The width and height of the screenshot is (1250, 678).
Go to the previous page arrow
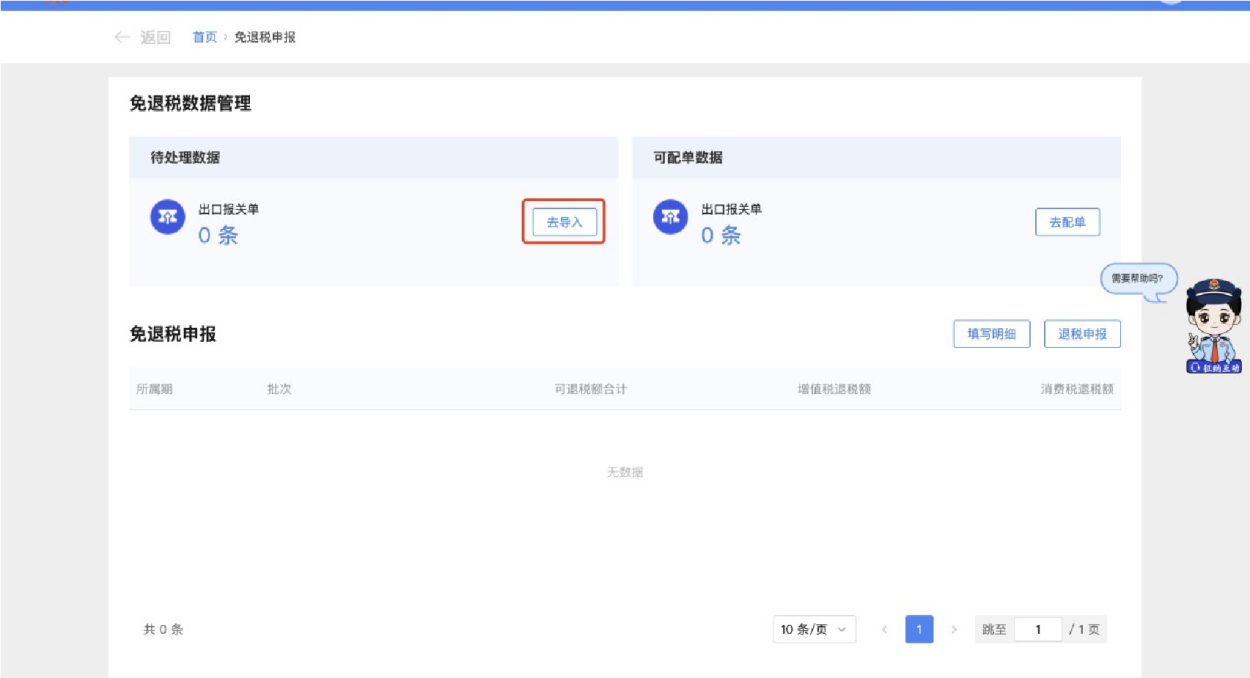point(884,629)
